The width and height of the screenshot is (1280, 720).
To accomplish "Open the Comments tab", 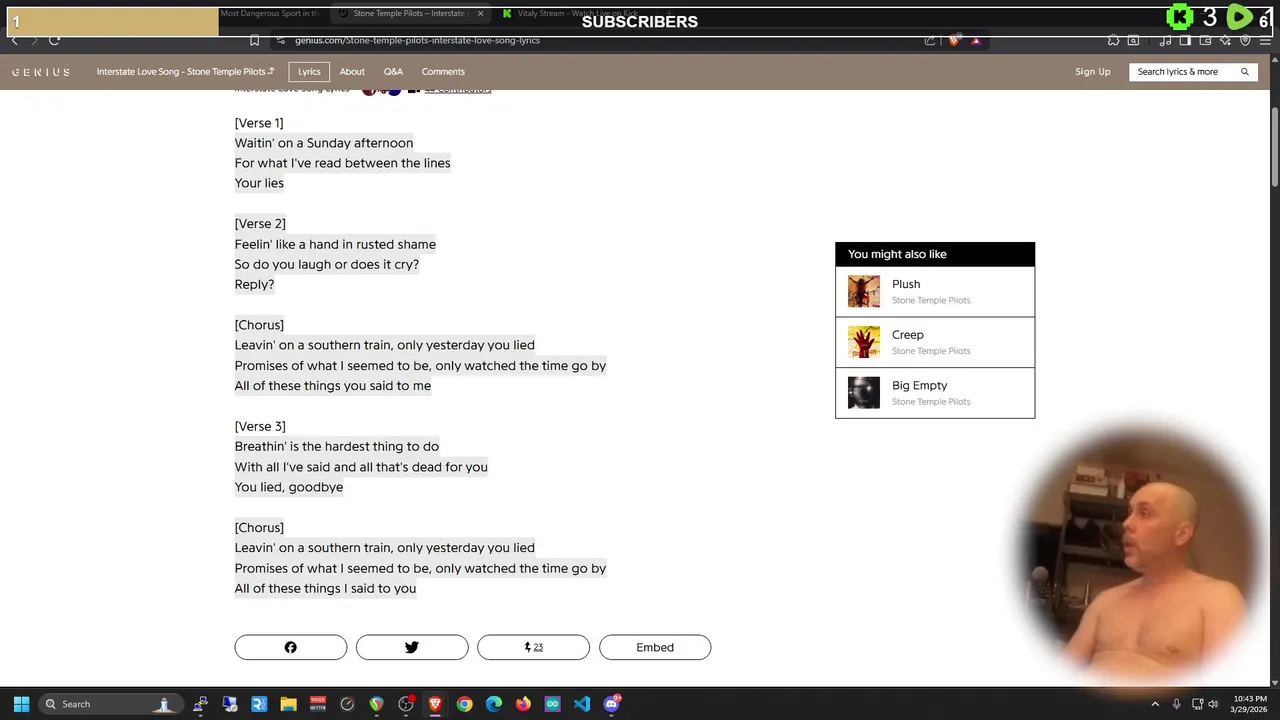I will click(x=443, y=72).
